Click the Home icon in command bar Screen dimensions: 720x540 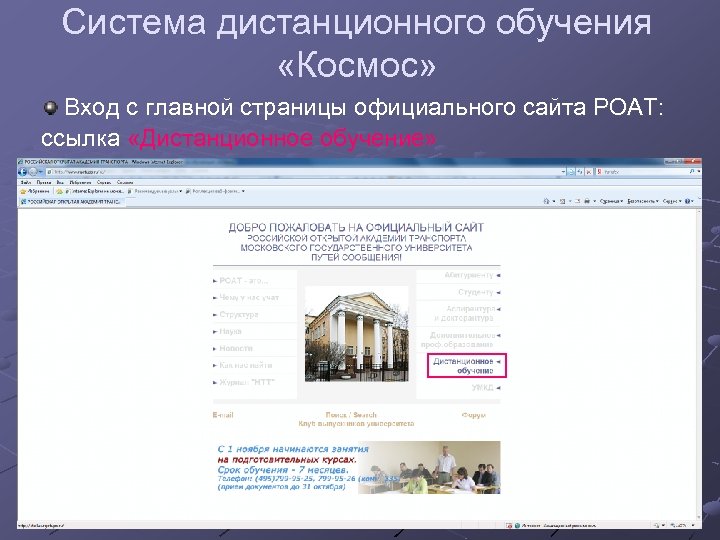coord(546,201)
